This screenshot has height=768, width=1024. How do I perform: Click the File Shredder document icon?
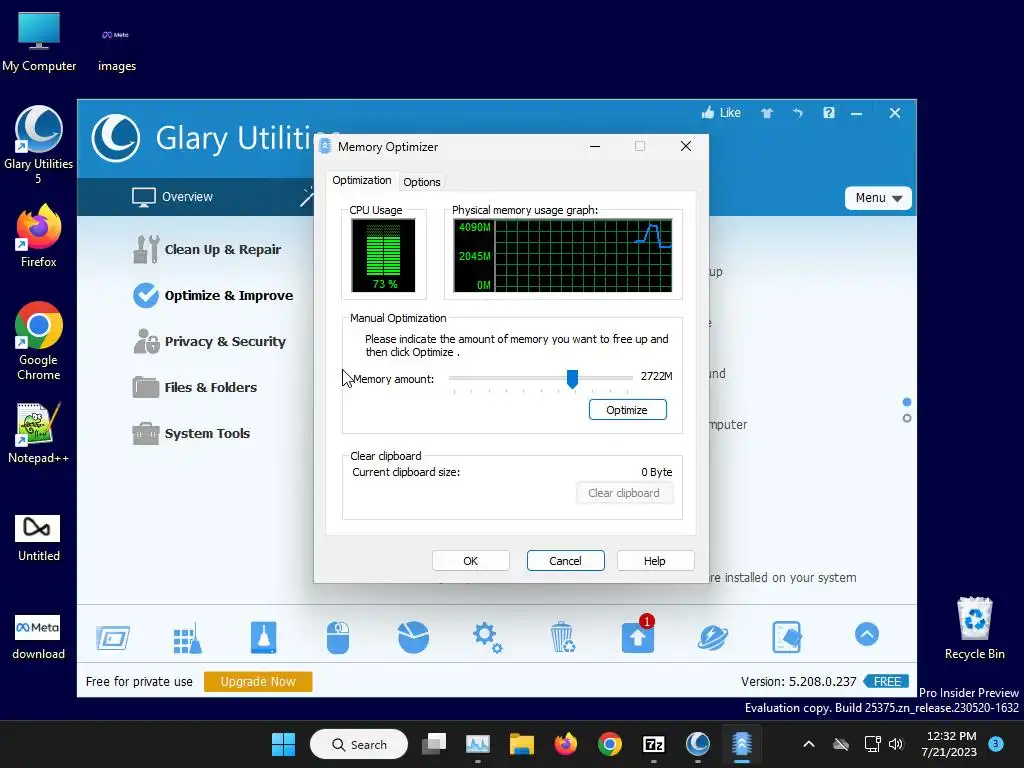786,637
